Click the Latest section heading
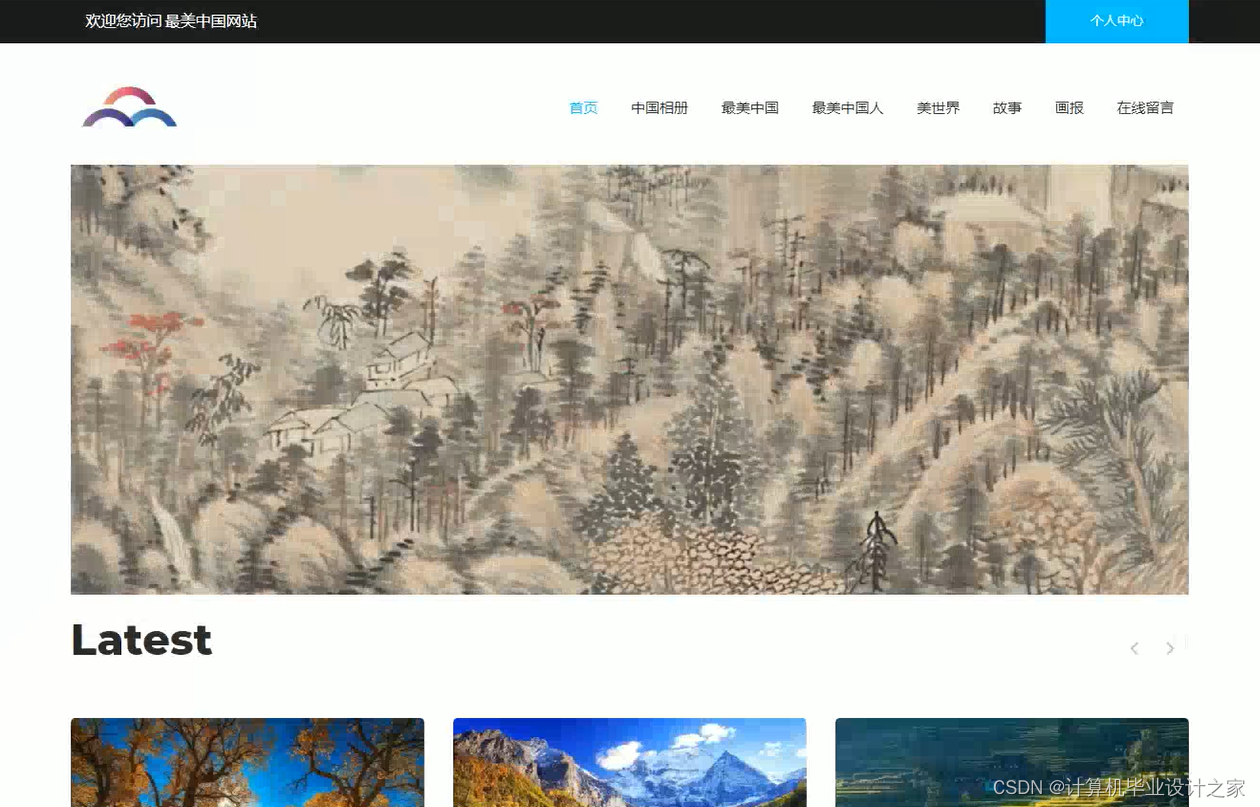Screen dimensions: 1260x807 point(142,640)
